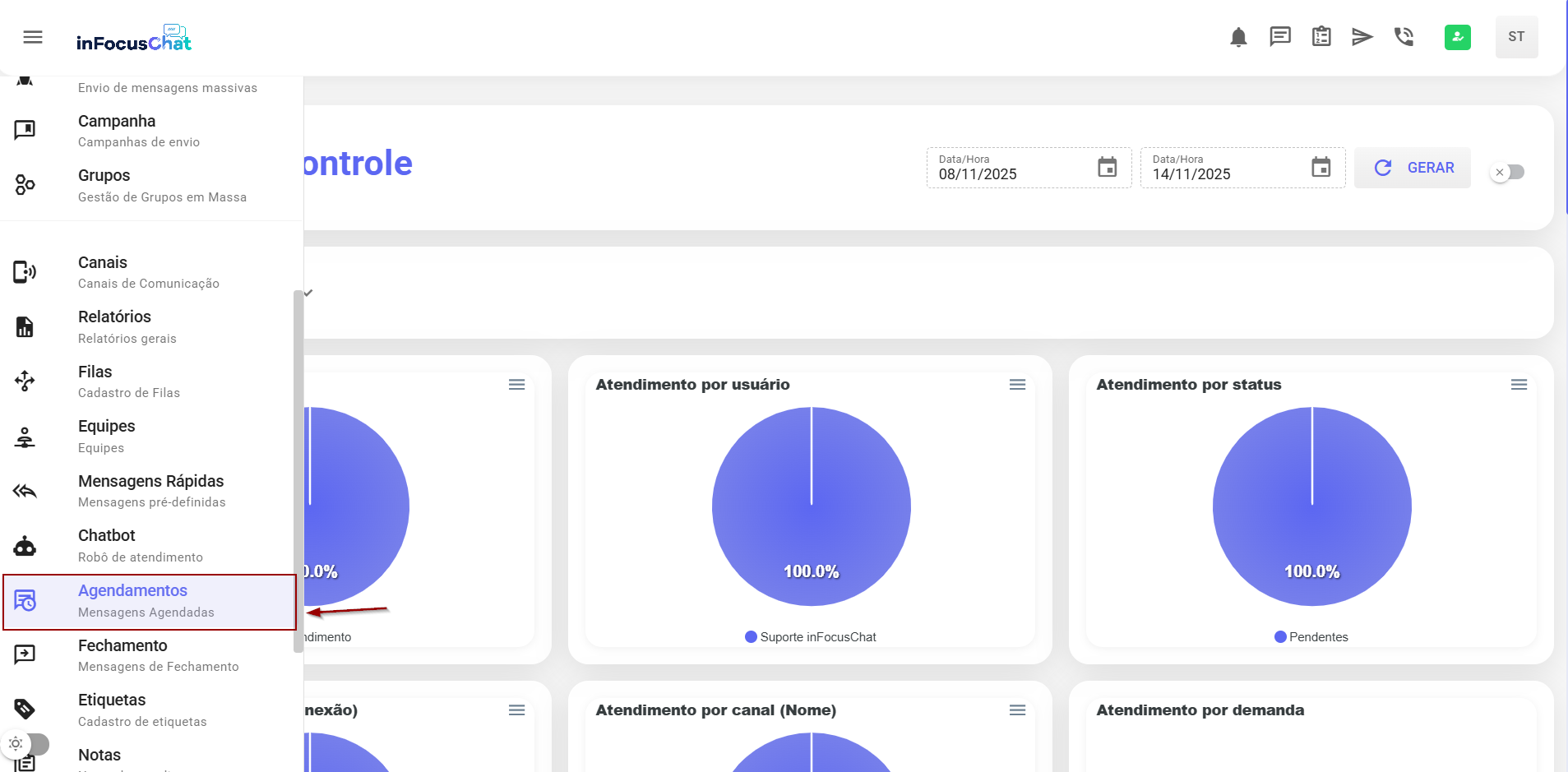Click the GERAR button

(1413, 168)
